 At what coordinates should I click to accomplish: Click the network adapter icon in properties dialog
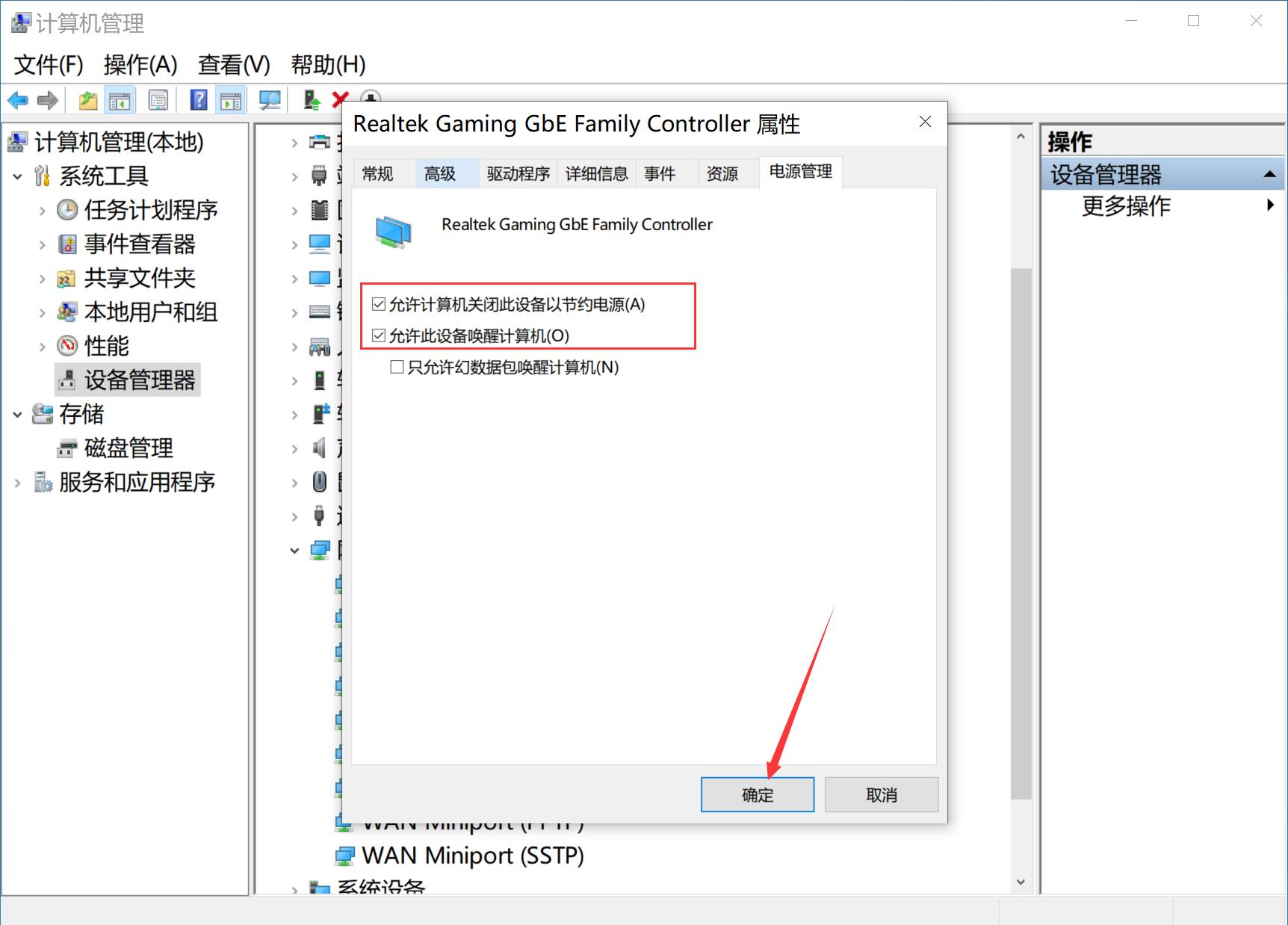(x=394, y=232)
